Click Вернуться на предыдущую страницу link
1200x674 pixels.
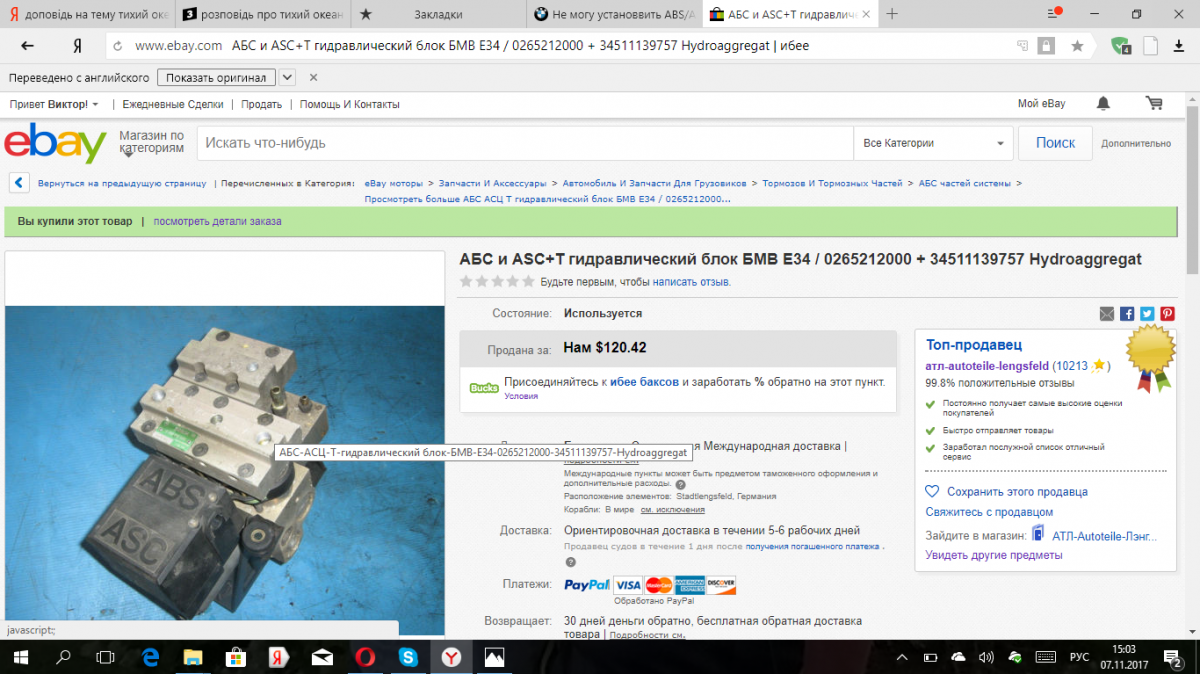122,183
